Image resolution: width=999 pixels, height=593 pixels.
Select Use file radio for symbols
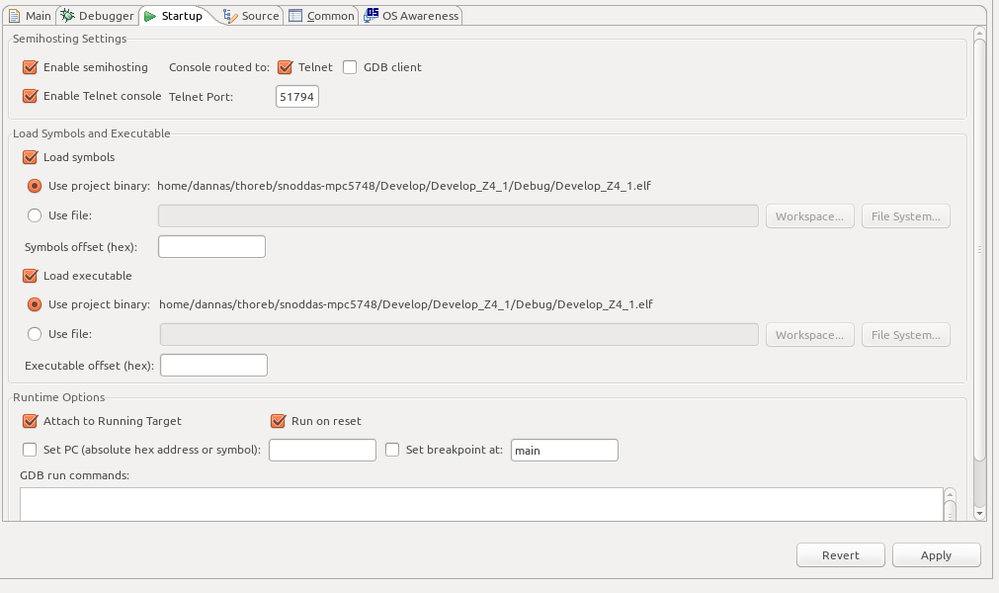point(34,215)
